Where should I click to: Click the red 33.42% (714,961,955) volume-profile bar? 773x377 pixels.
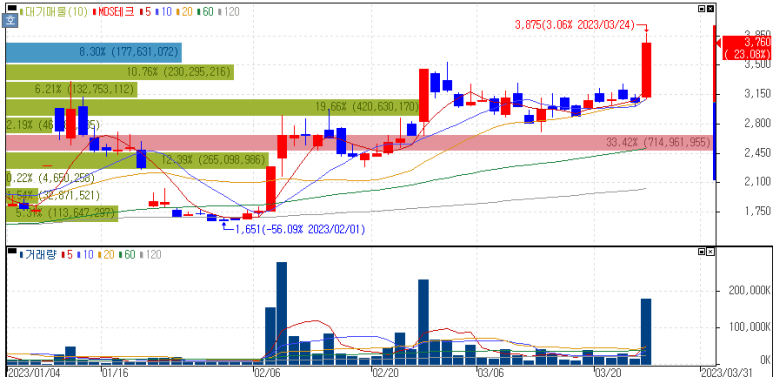click(x=359, y=143)
